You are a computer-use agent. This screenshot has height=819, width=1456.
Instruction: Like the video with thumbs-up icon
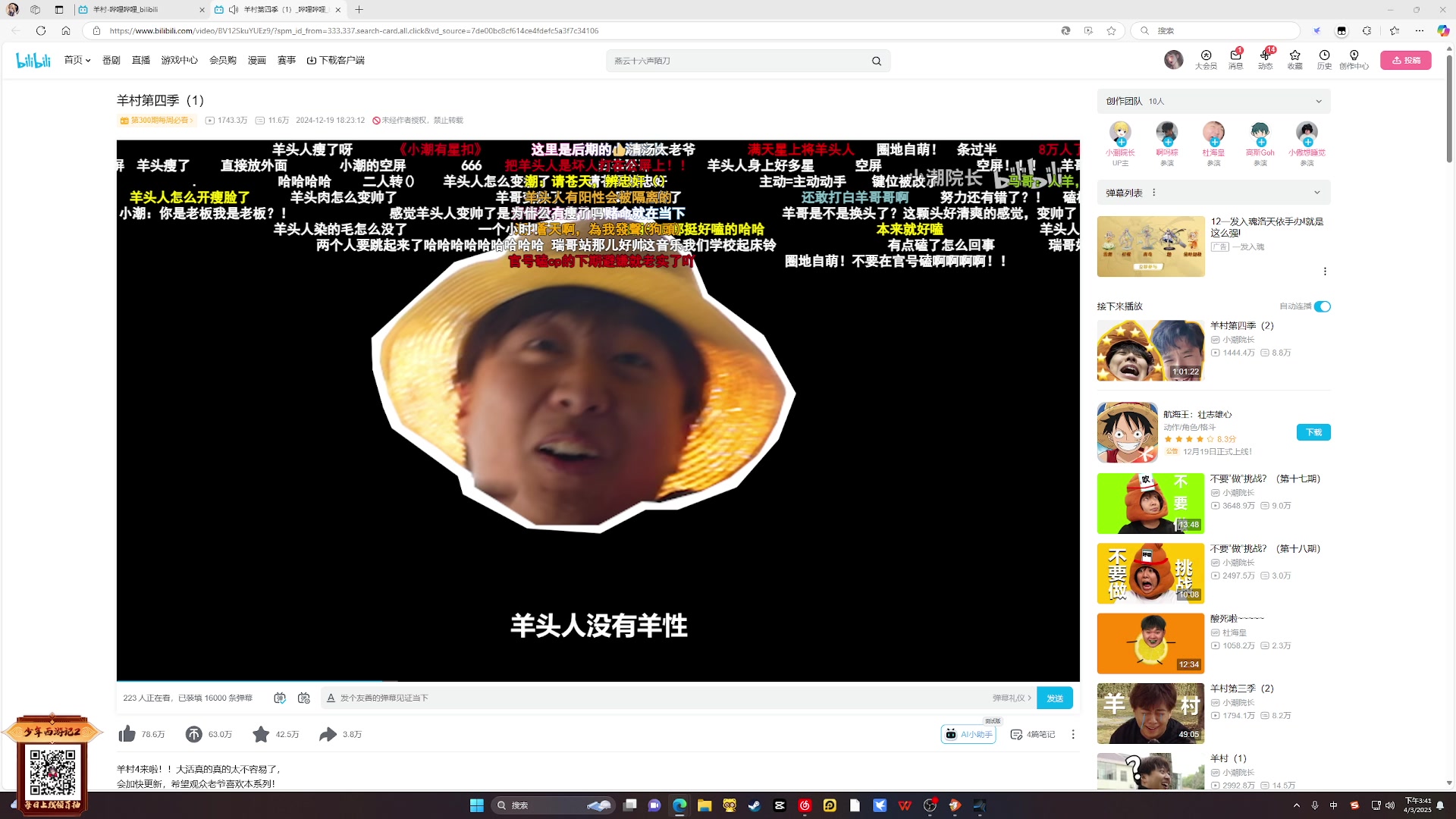(x=127, y=734)
